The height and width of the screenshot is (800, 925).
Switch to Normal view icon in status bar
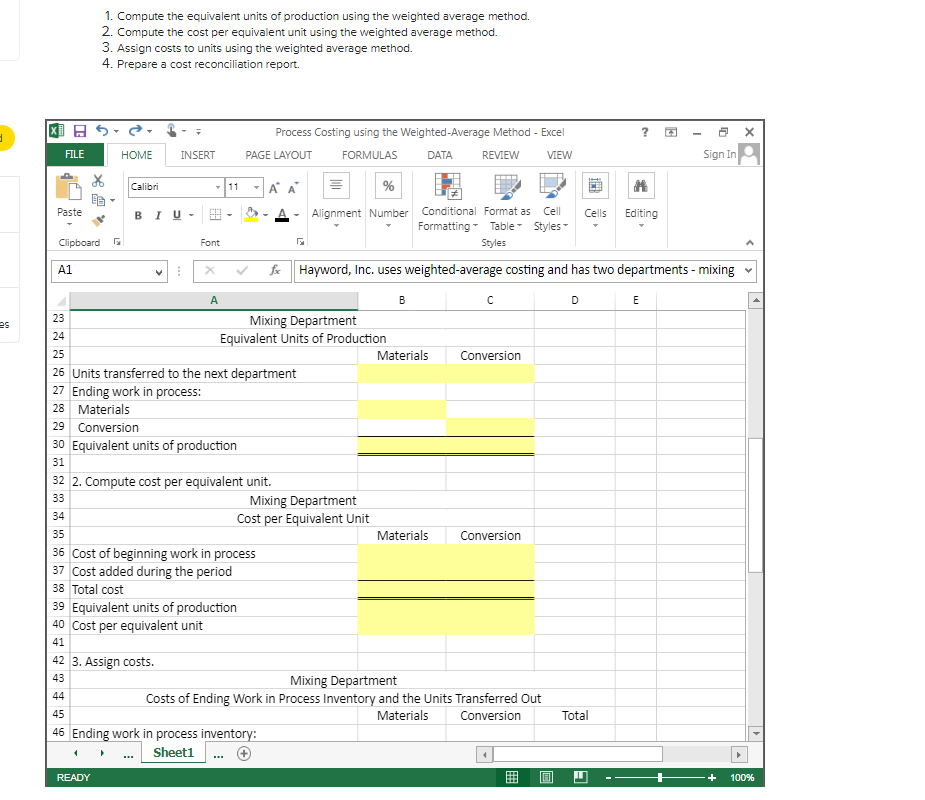click(511, 777)
